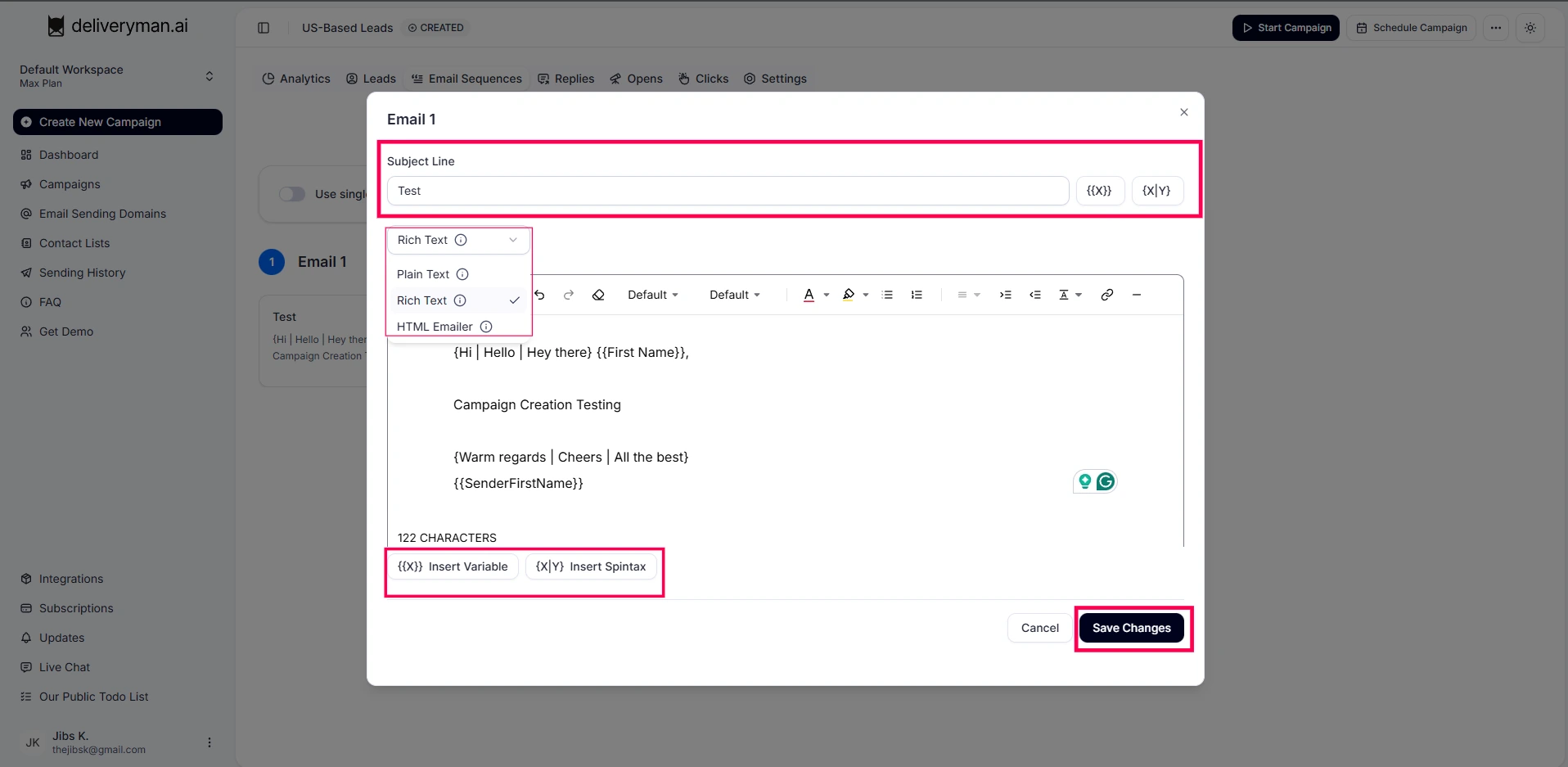The width and height of the screenshot is (1568, 767).
Task: Insert a horizontal line divider
Action: click(1137, 295)
